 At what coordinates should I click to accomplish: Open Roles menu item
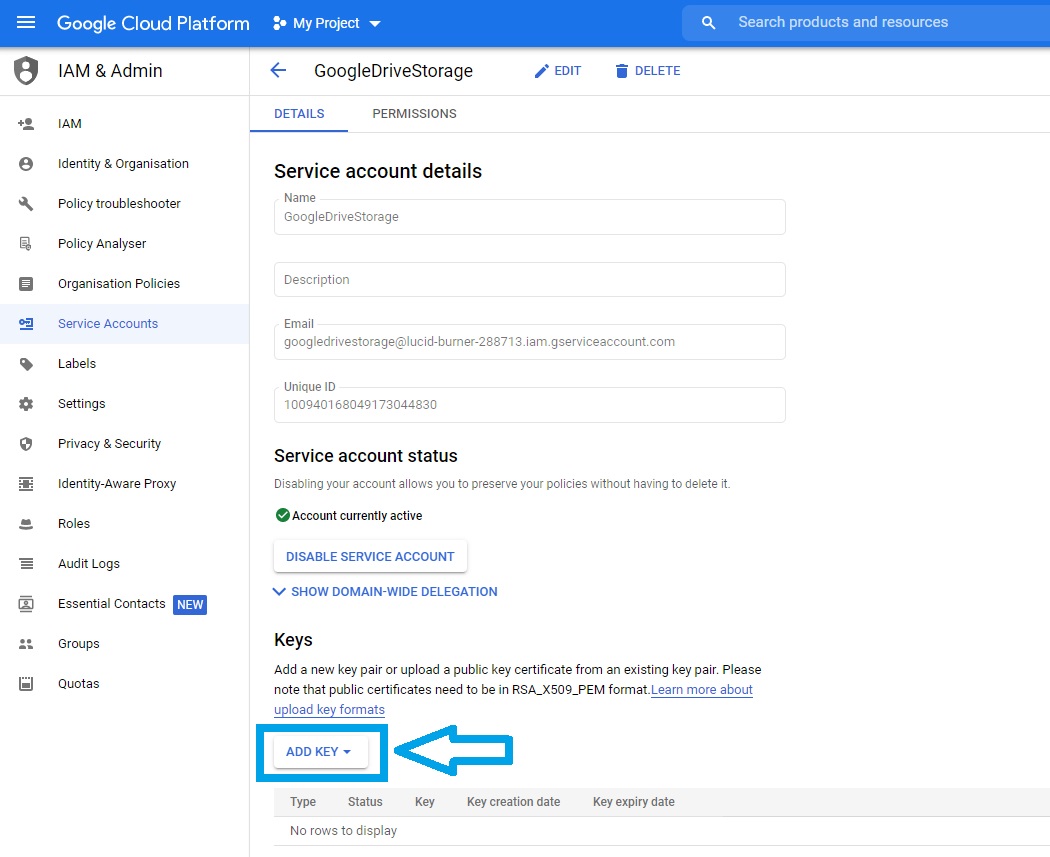click(x=125, y=524)
